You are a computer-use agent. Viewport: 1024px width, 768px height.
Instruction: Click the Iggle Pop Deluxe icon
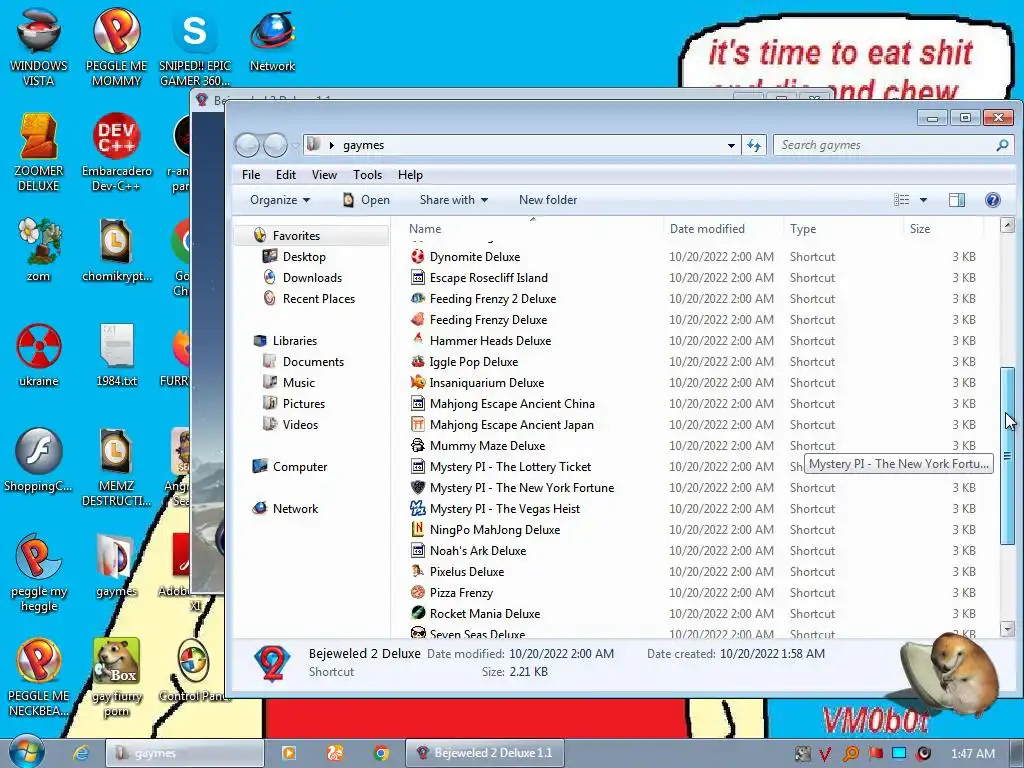(x=418, y=361)
